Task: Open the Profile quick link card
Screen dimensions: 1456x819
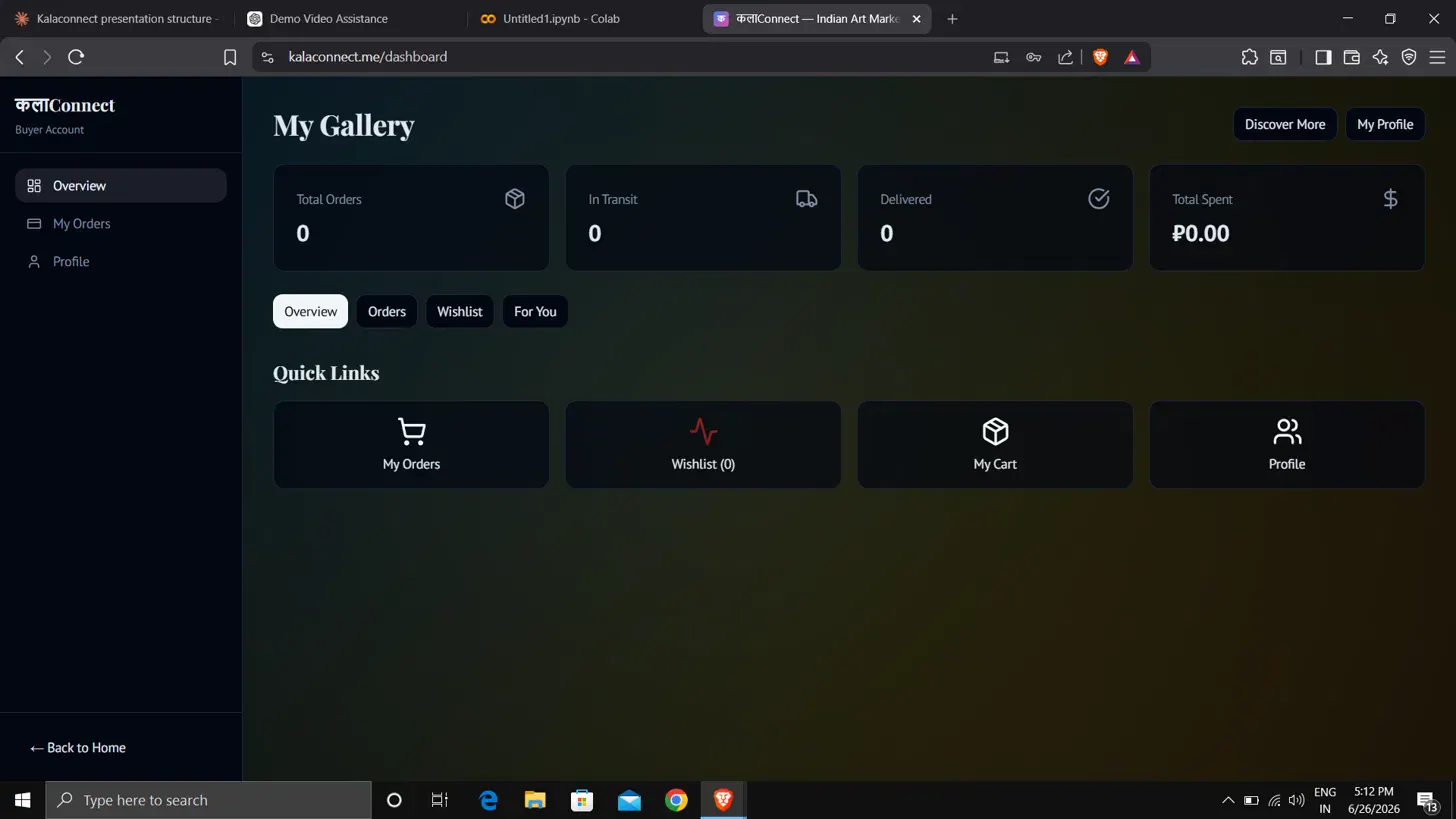Action: (1287, 445)
